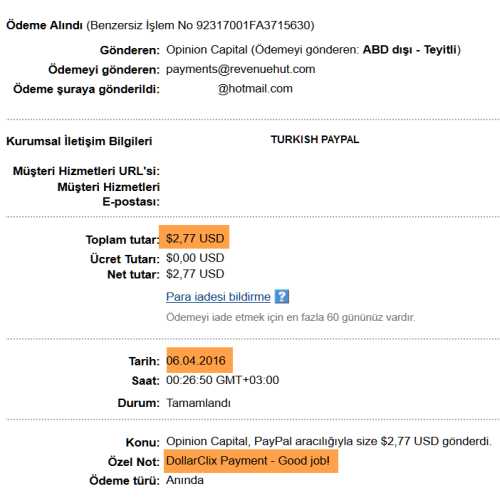Click the Opinion Capital sender name
The height and width of the screenshot is (500, 500).
[x=207, y=50]
